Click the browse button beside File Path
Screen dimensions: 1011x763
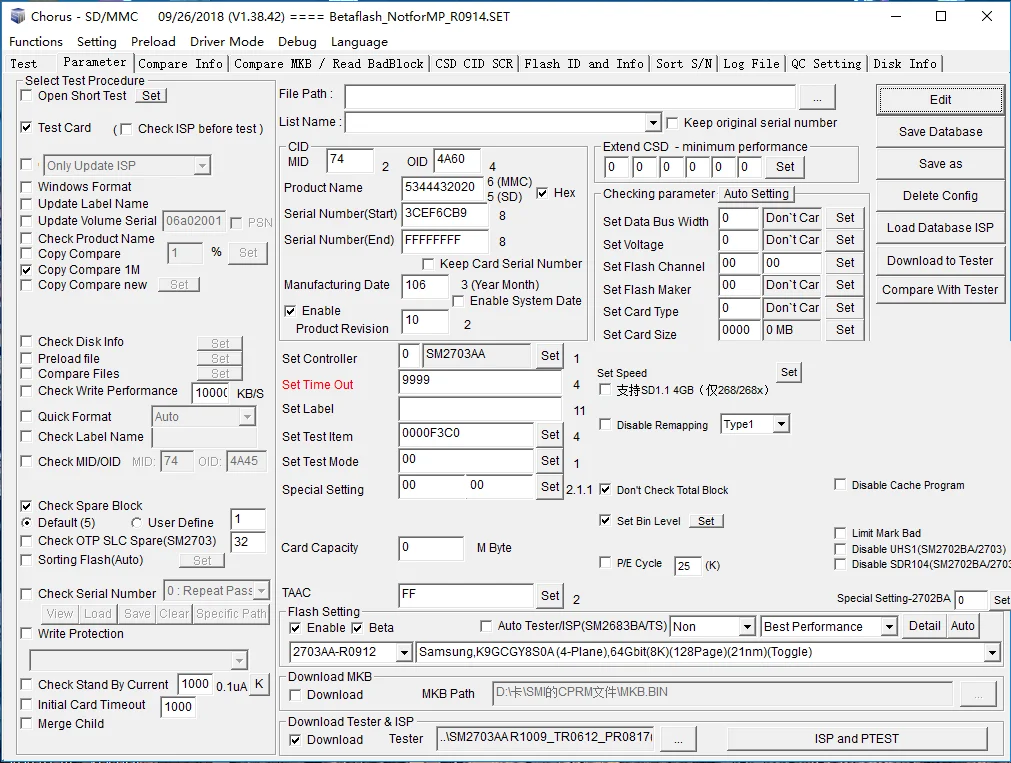click(817, 98)
